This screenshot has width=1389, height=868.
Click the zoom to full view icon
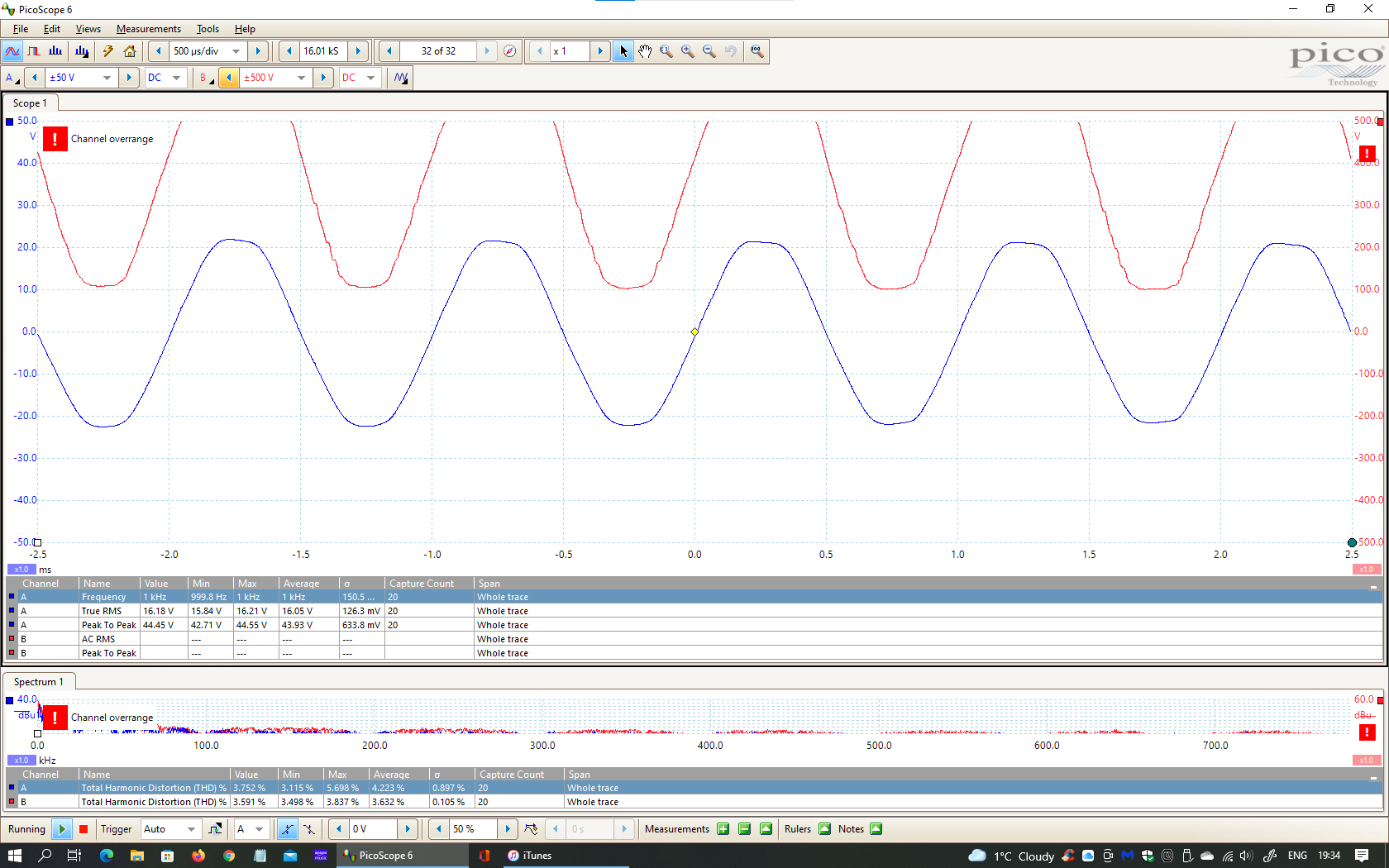click(x=757, y=51)
